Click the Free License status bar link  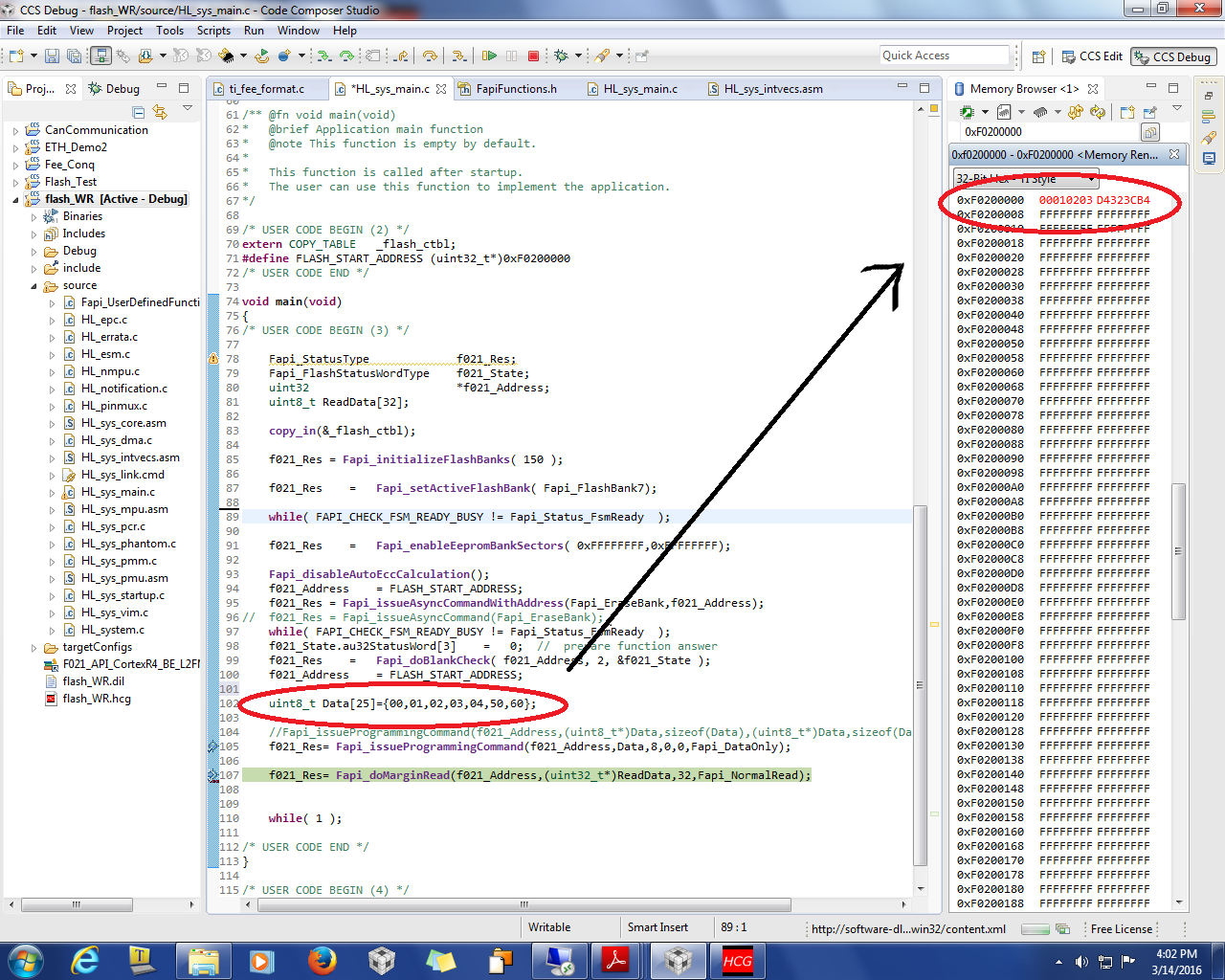tap(1121, 928)
